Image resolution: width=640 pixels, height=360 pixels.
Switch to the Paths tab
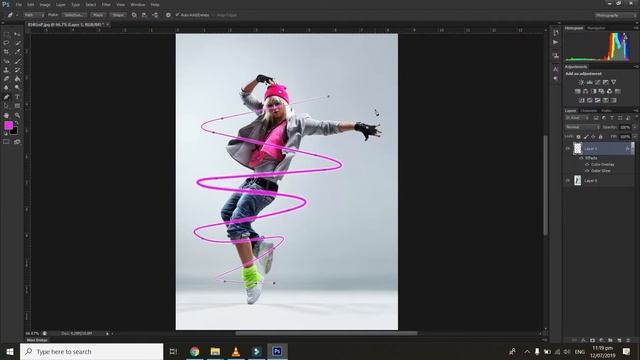607,111
